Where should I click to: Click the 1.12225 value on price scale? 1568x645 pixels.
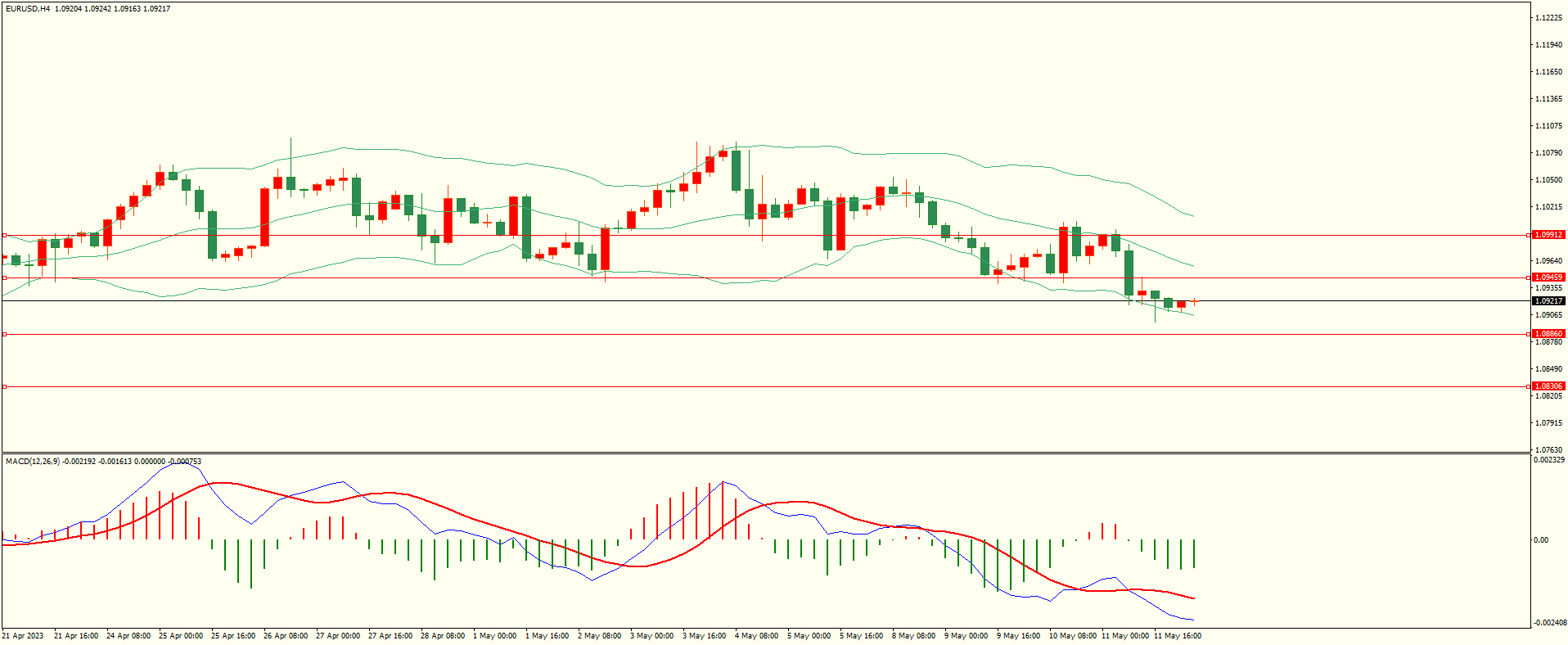[x=1548, y=18]
